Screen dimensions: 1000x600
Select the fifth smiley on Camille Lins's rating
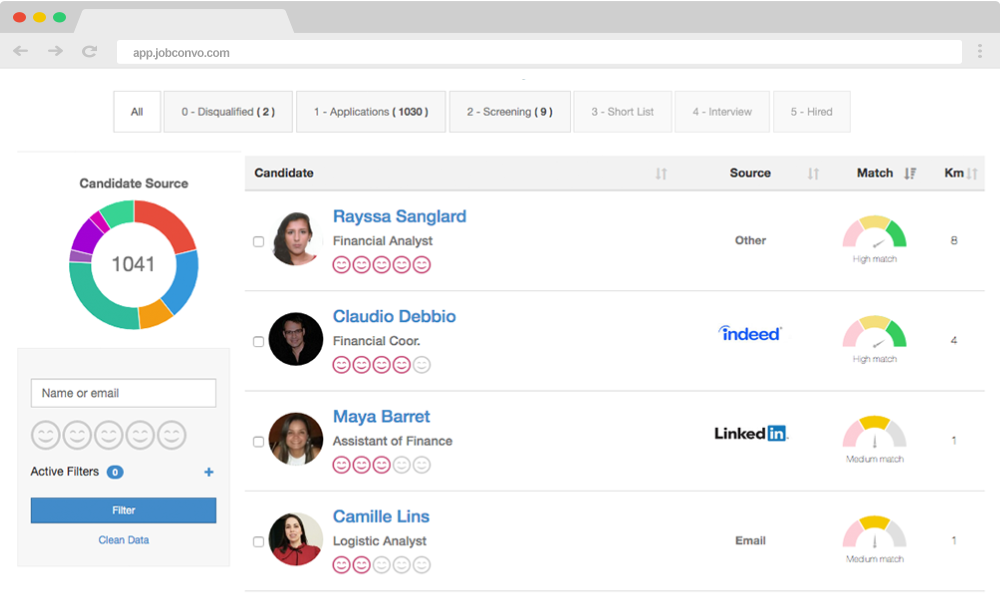(x=423, y=564)
